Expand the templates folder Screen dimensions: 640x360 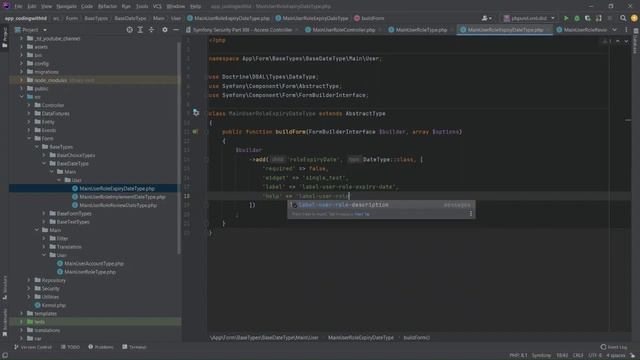pyautogui.click(x=22, y=313)
